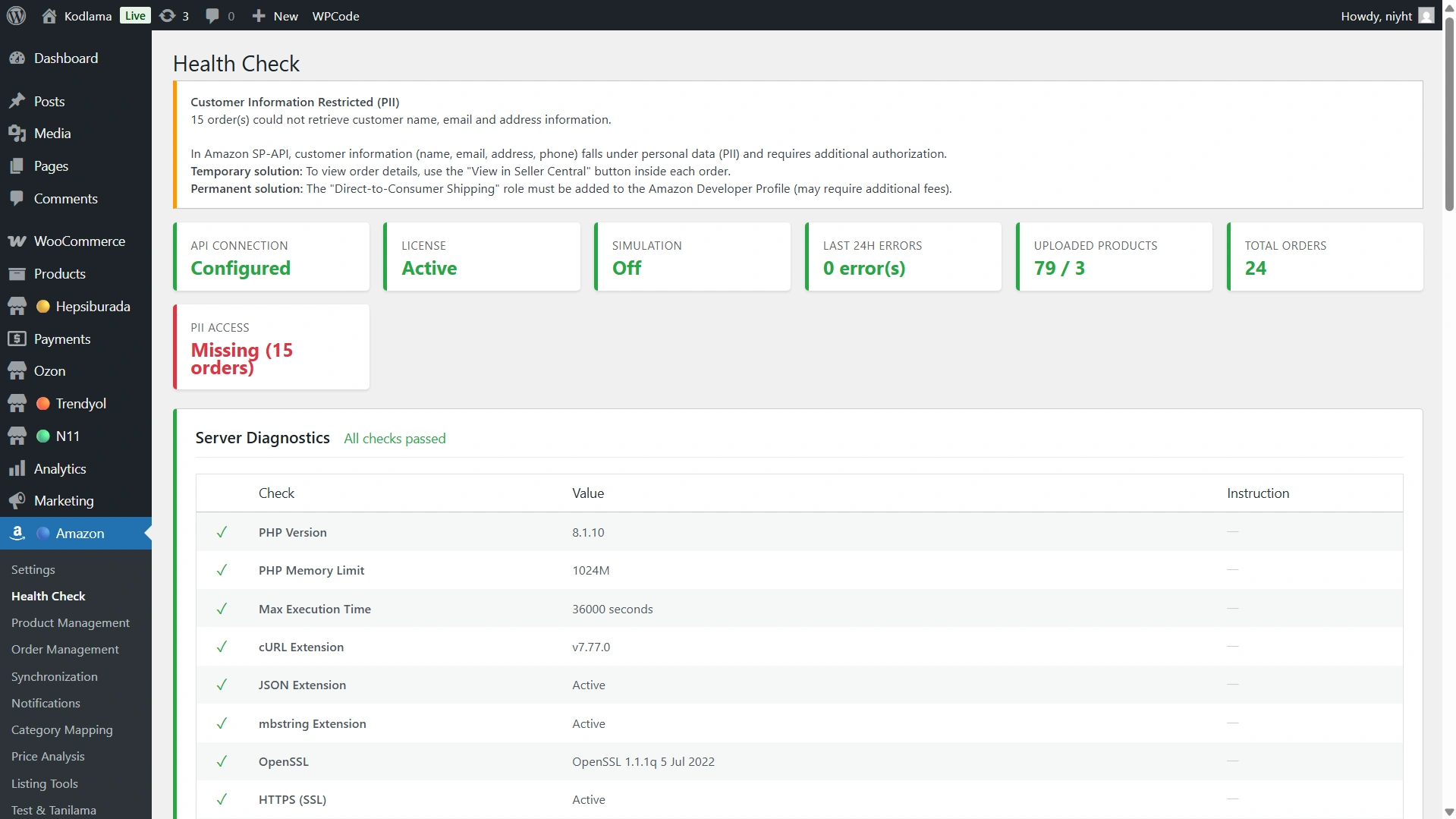The height and width of the screenshot is (819, 1456).
Task: Click the Media library icon
Action: click(x=17, y=134)
